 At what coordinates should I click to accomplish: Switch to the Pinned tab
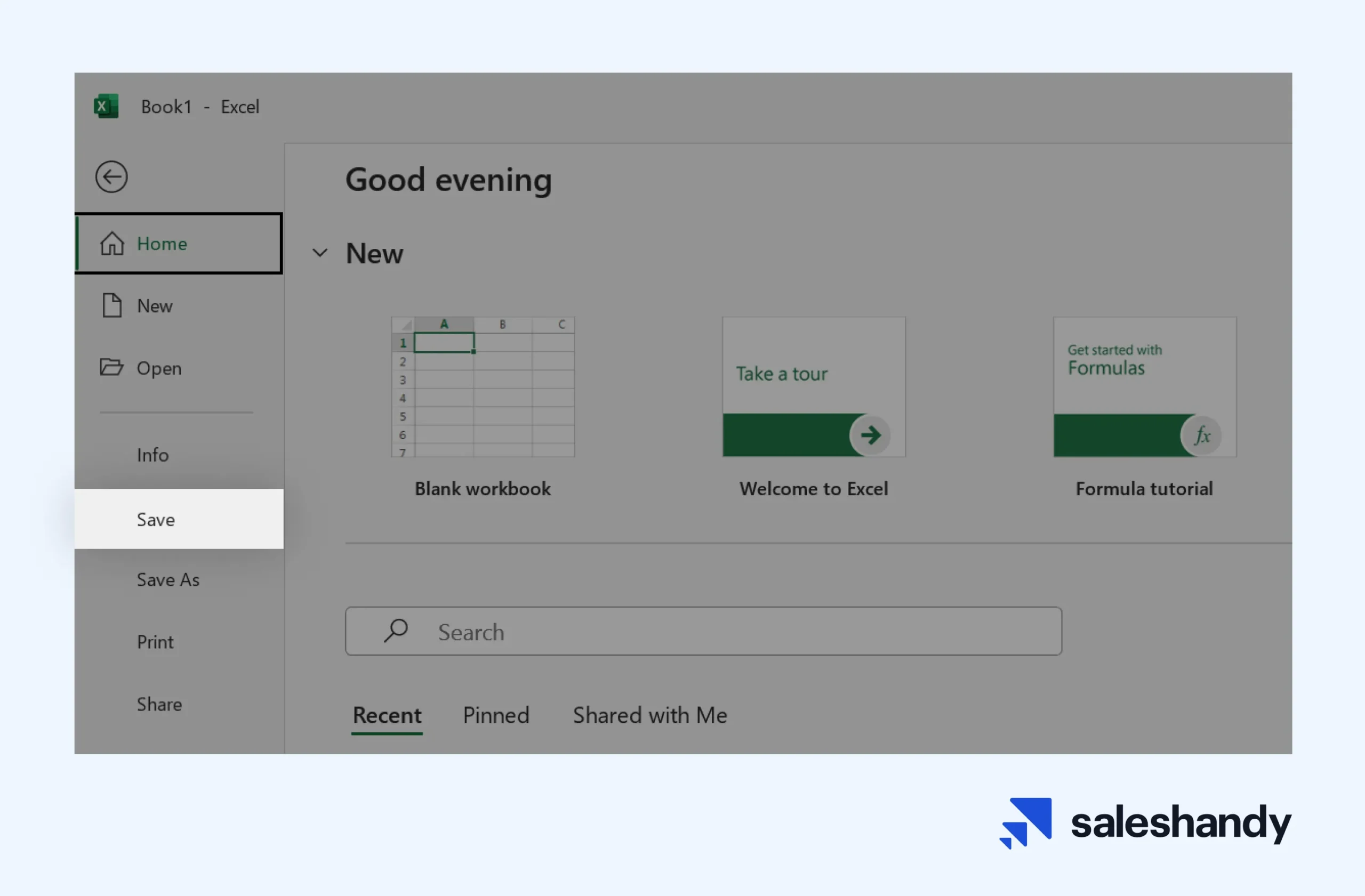point(496,715)
